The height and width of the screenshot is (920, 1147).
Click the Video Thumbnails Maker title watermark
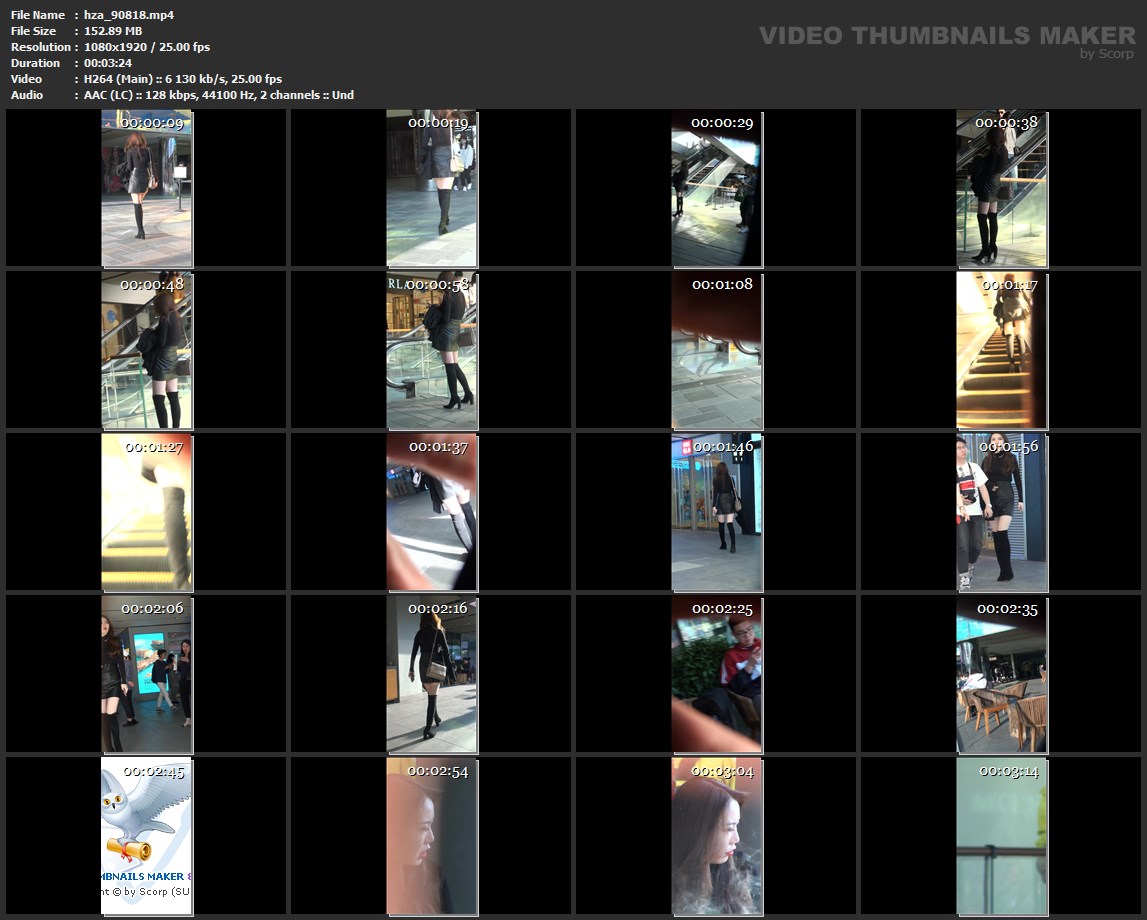pos(946,36)
